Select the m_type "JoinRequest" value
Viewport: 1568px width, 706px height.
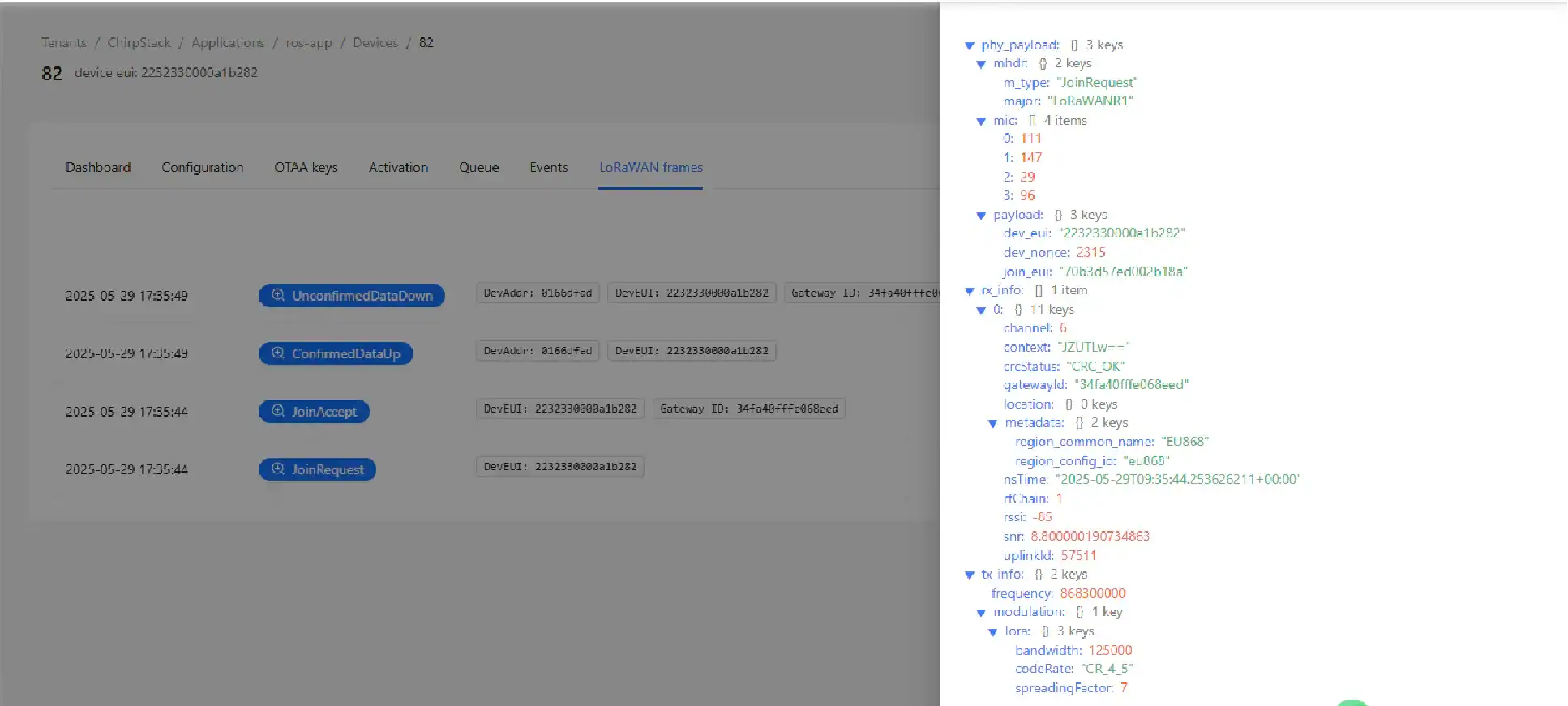[1097, 83]
